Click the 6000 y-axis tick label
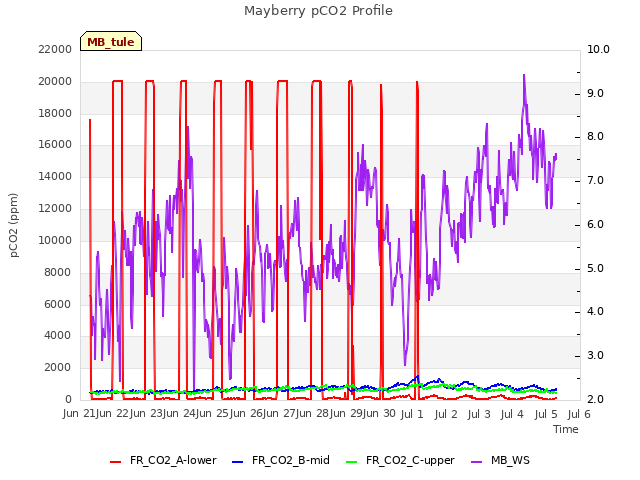The height and width of the screenshot is (480, 640). coord(58,304)
